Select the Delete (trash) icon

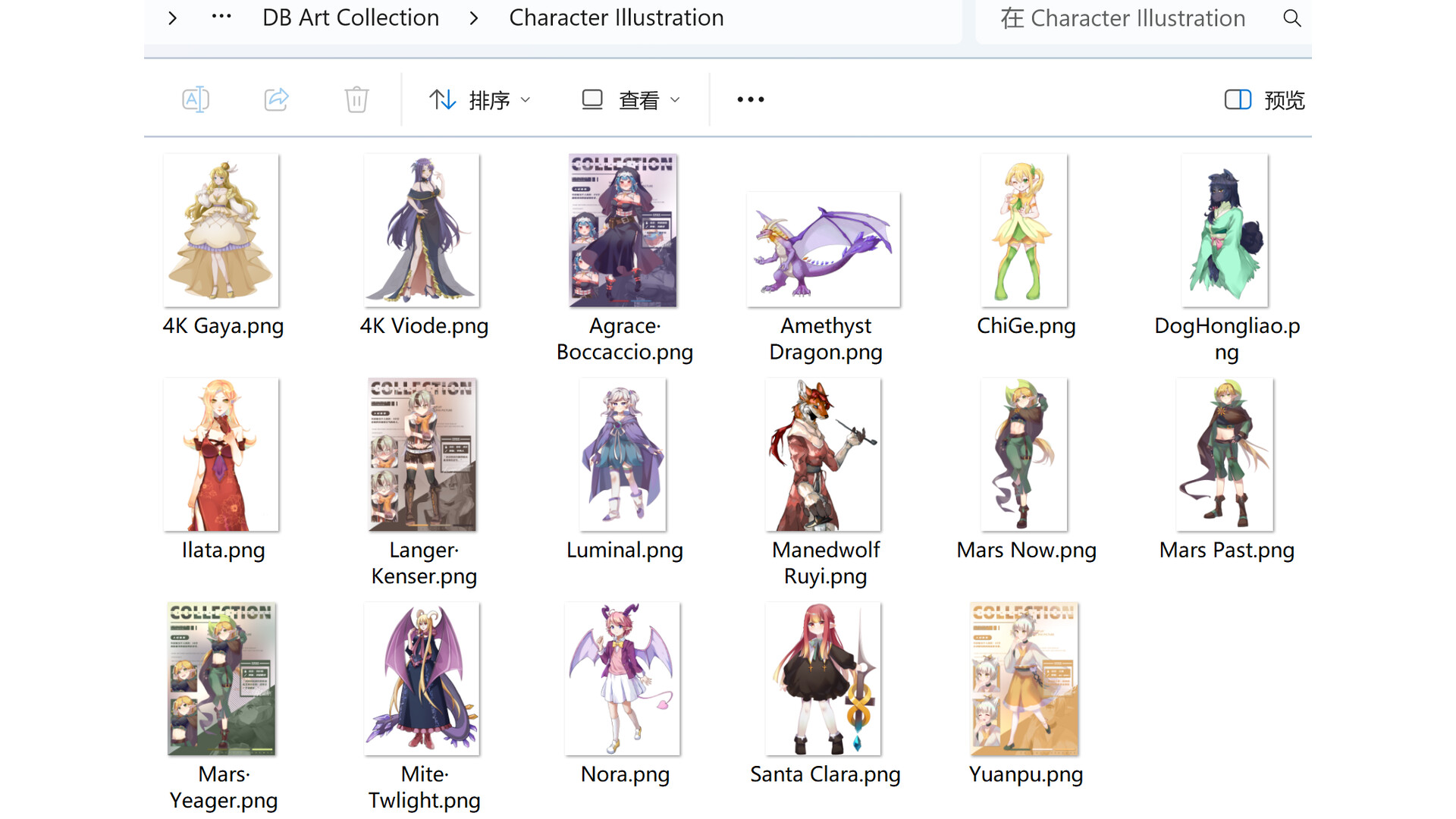356,99
